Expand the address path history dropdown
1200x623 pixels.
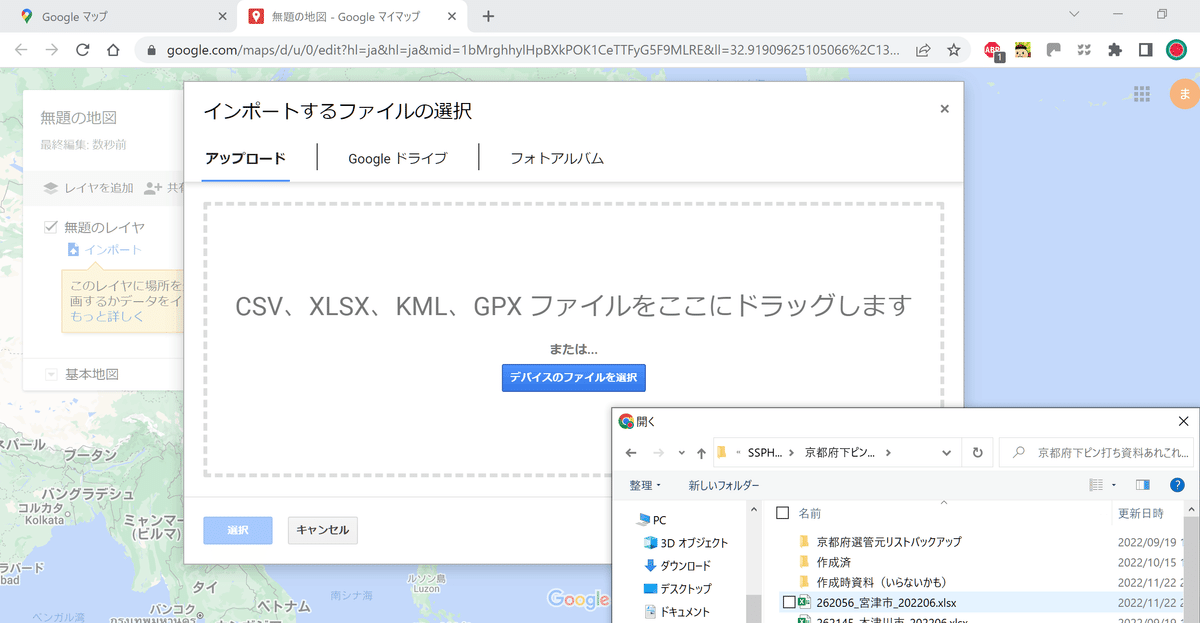point(946,452)
